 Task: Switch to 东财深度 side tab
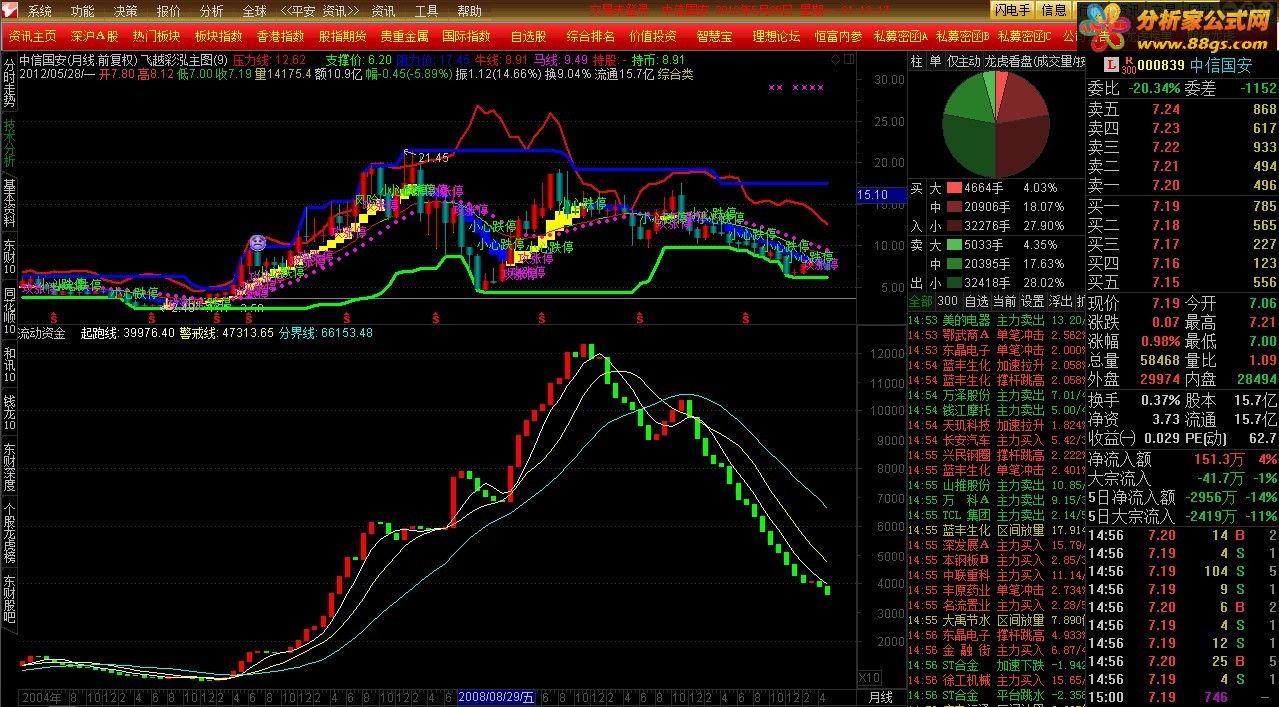tap(9, 467)
